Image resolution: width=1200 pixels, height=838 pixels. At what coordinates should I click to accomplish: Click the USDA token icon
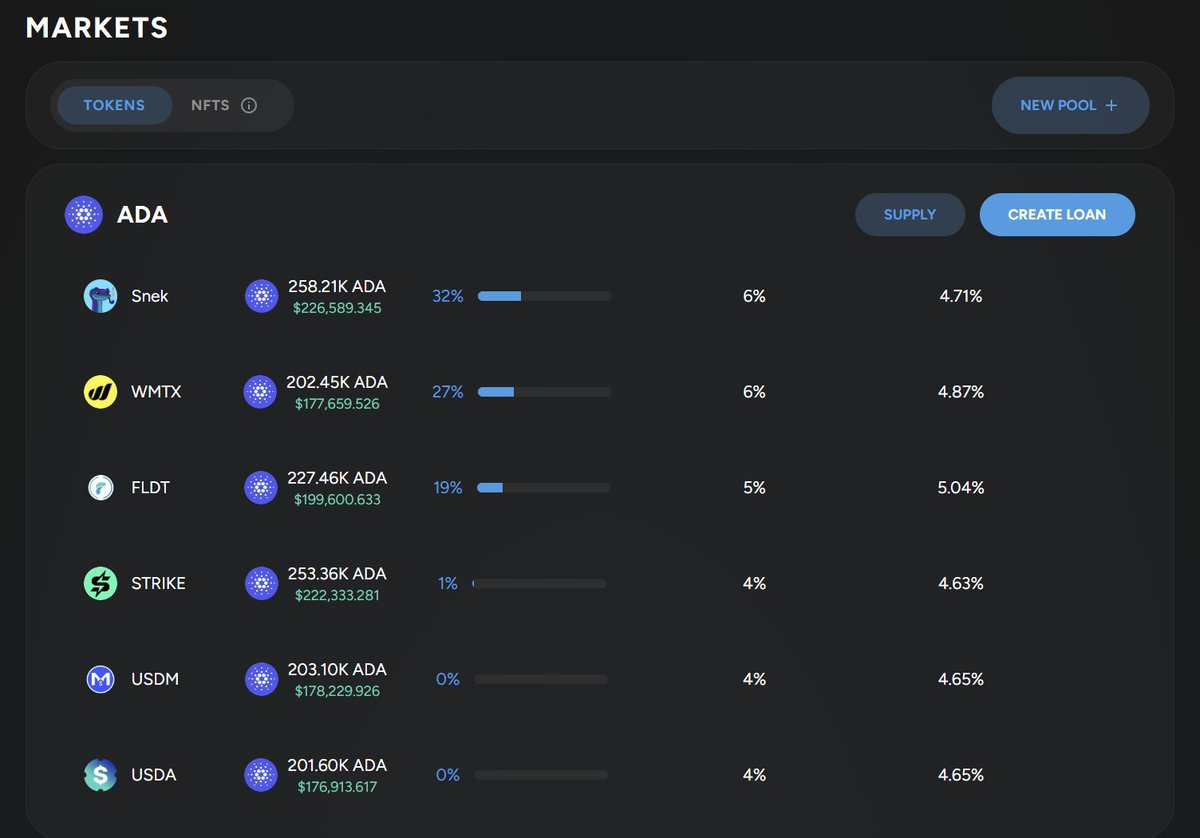click(100, 775)
